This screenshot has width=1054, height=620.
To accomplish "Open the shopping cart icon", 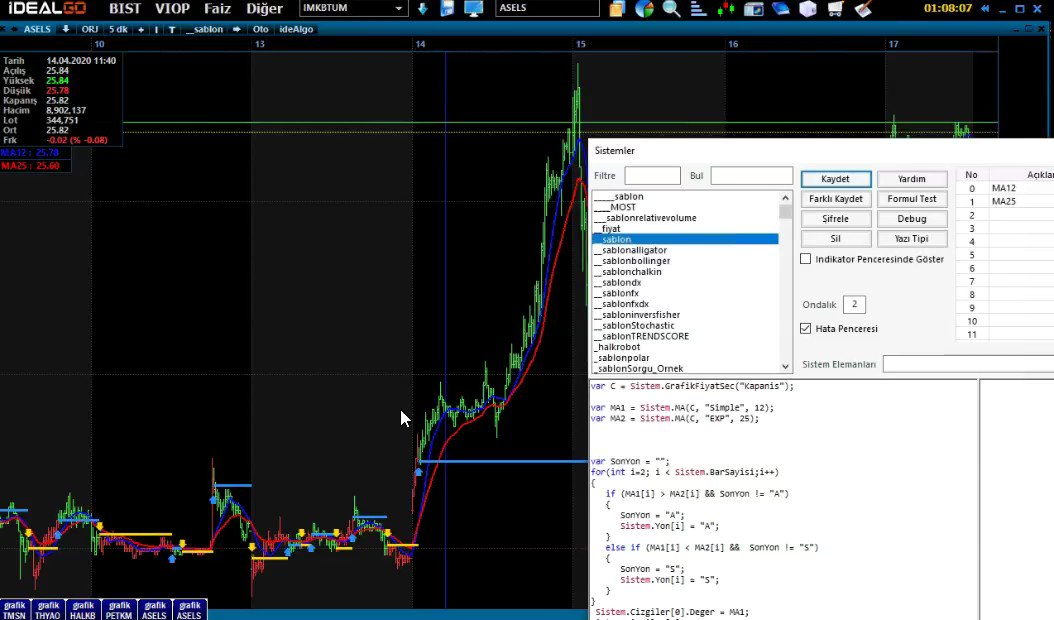I will pyautogui.click(x=835, y=9).
